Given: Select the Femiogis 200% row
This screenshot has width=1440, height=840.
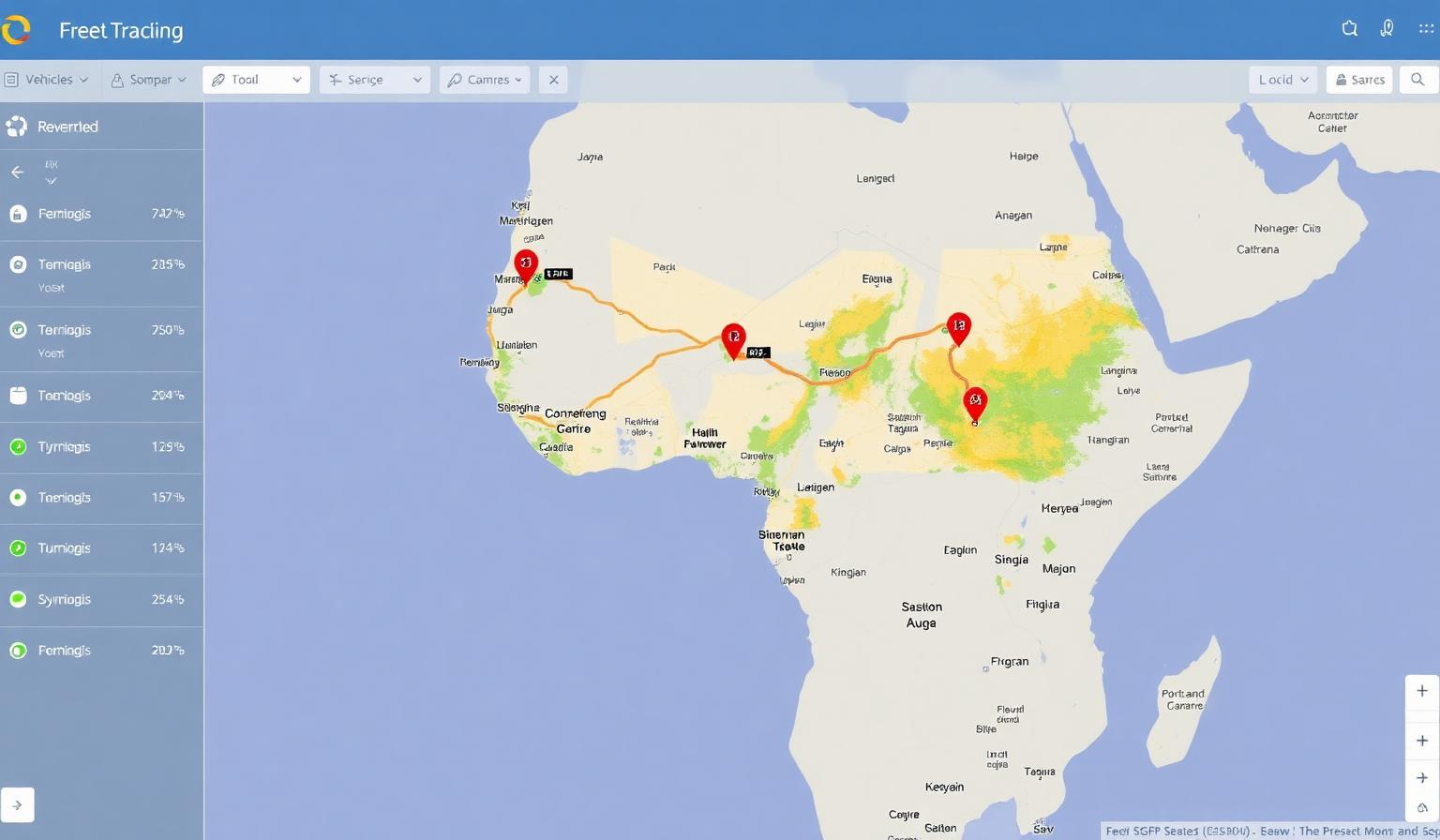Looking at the screenshot, I should click(101, 651).
